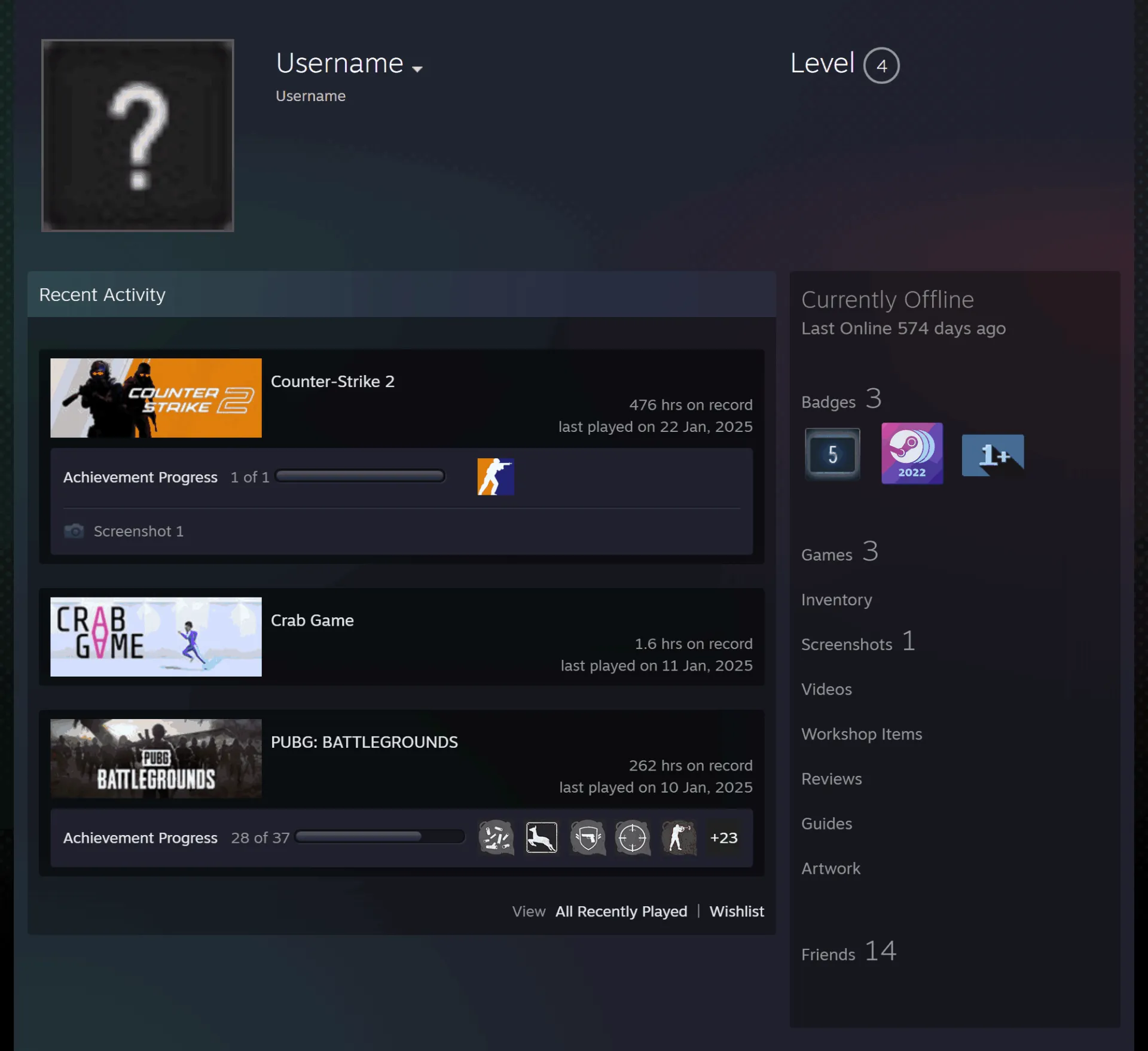Viewport: 1148px width, 1051px height.
Task: Click the question-mark profile avatar
Action: 138,136
